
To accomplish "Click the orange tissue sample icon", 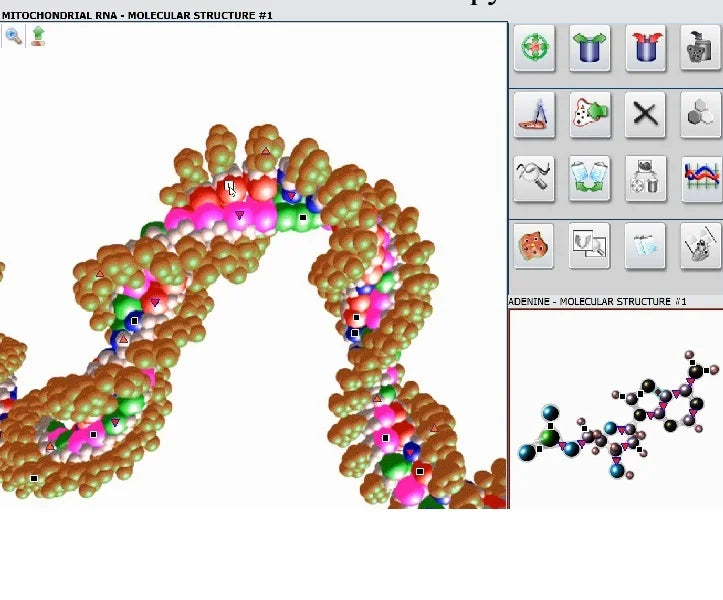I will click(x=534, y=246).
